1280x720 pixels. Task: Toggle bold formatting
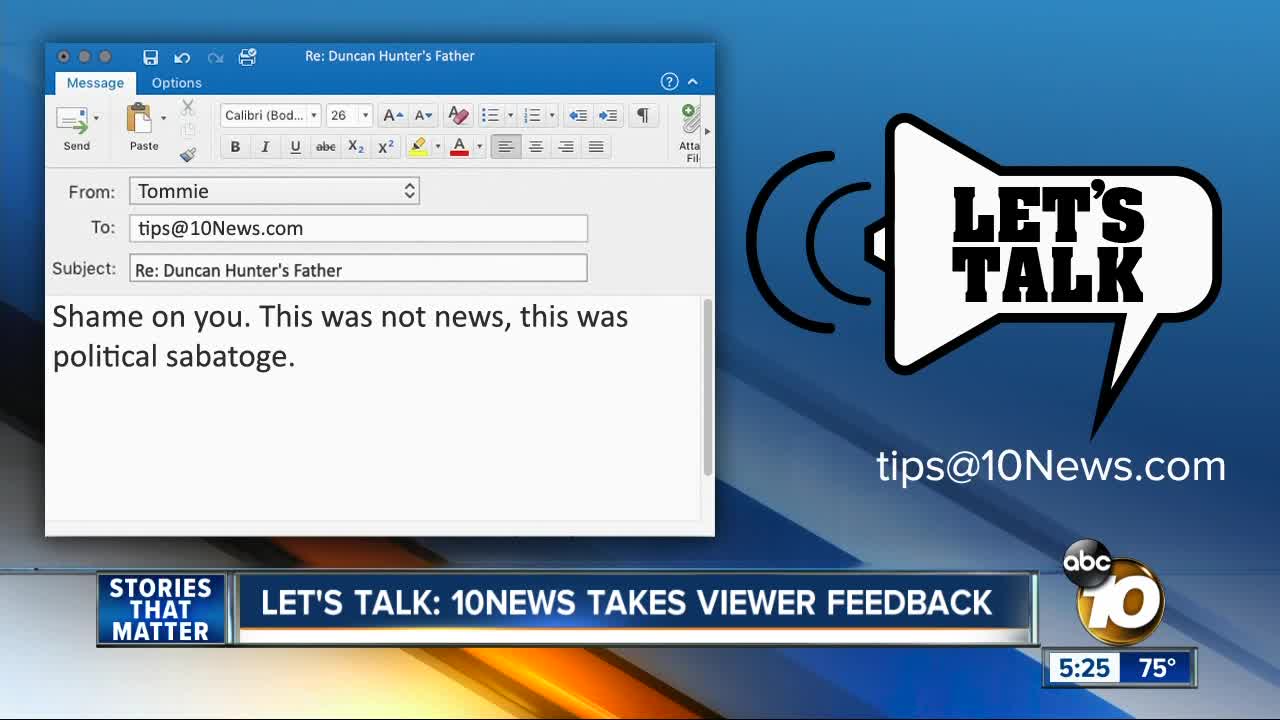pyautogui.click(x=235, y=147)
